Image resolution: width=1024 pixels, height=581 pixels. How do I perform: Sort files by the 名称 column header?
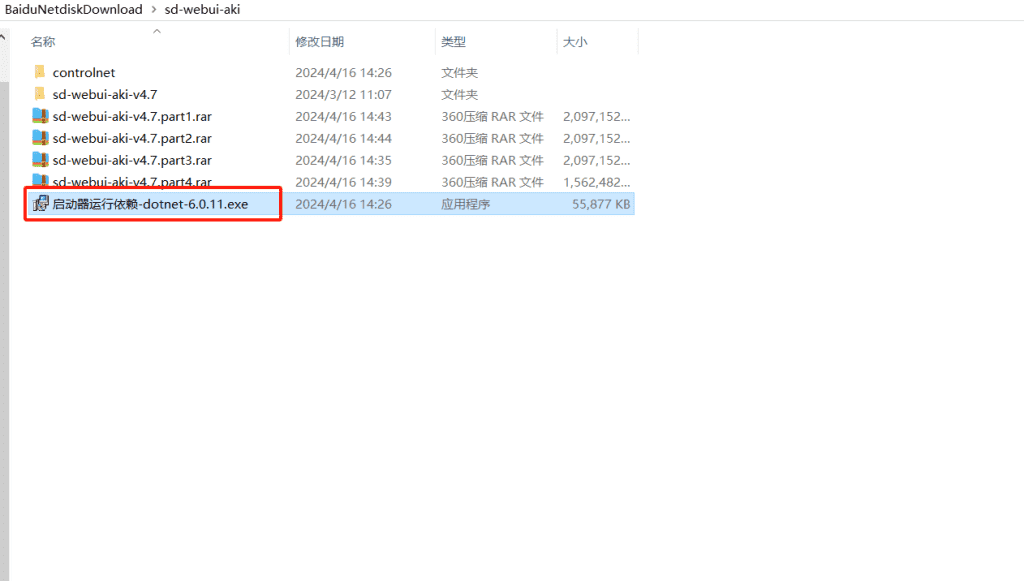[x=43, y=42]
